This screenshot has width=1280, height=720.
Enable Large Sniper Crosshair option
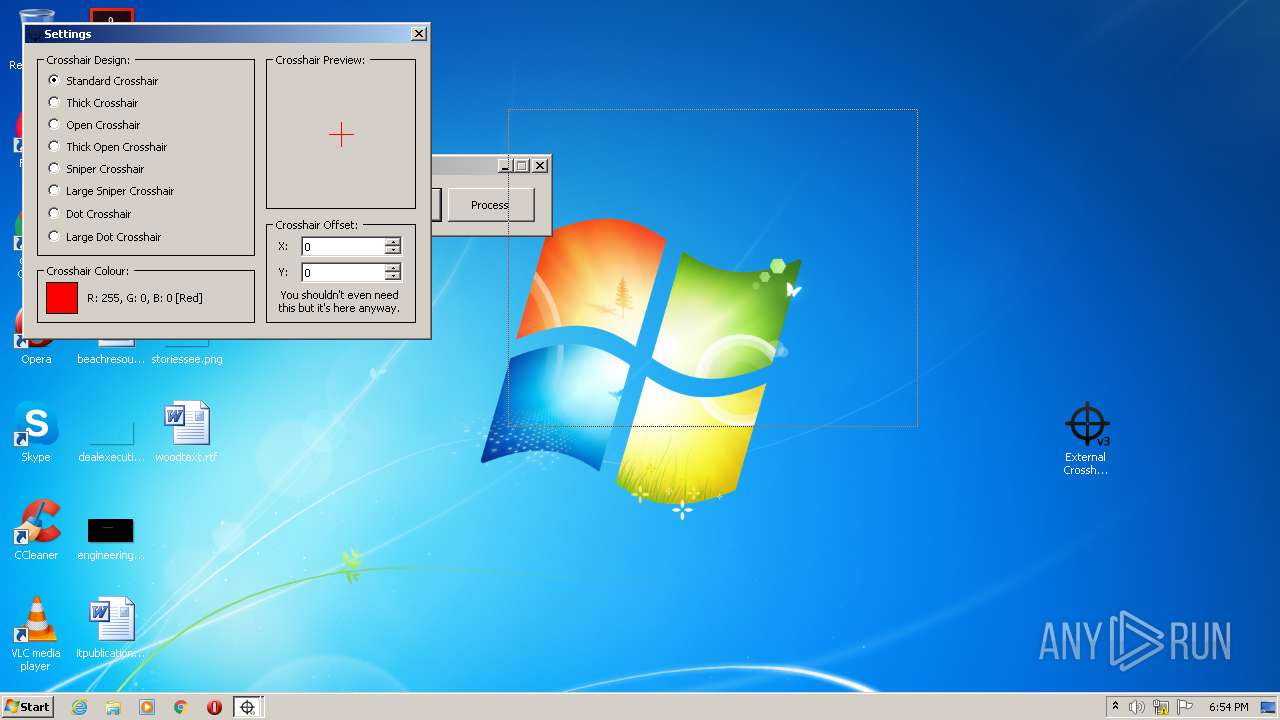point(112,191)
